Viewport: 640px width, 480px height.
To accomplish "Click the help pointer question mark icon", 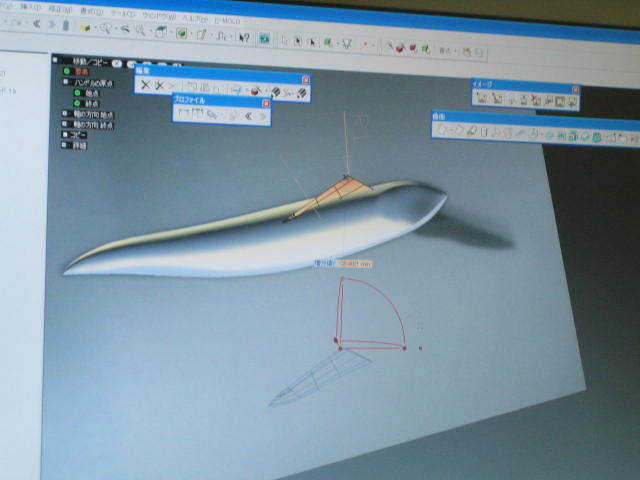I will point(244,38).
